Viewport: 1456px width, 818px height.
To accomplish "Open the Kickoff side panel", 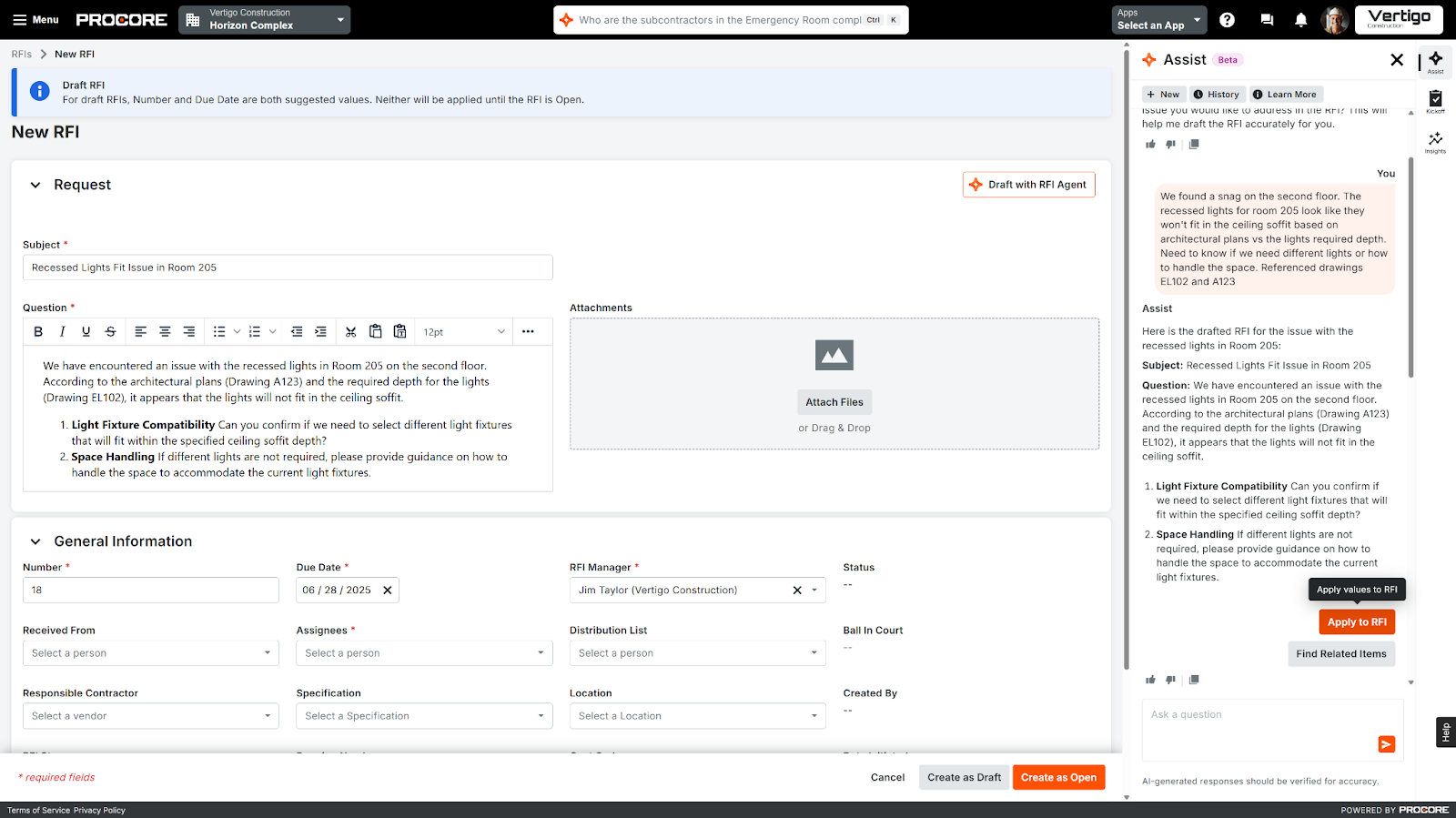I will 1435,101.
